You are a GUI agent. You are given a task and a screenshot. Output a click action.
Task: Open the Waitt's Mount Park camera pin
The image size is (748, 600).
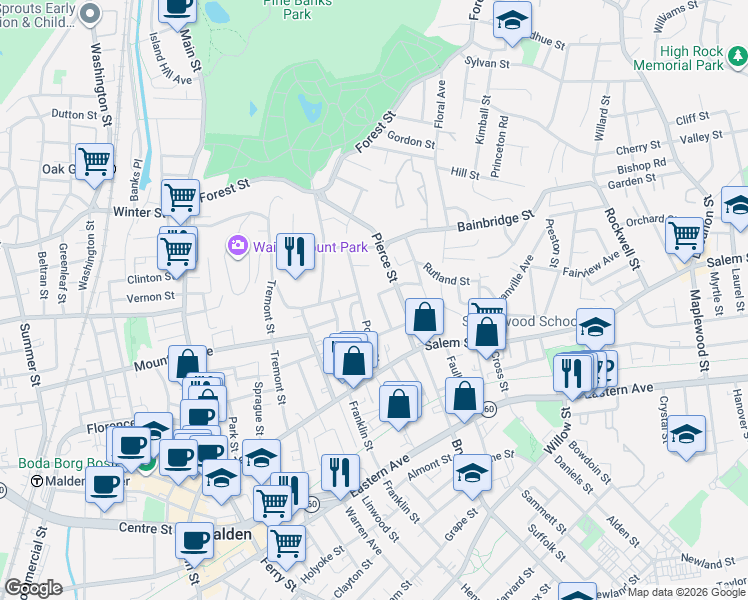[238, 246]
